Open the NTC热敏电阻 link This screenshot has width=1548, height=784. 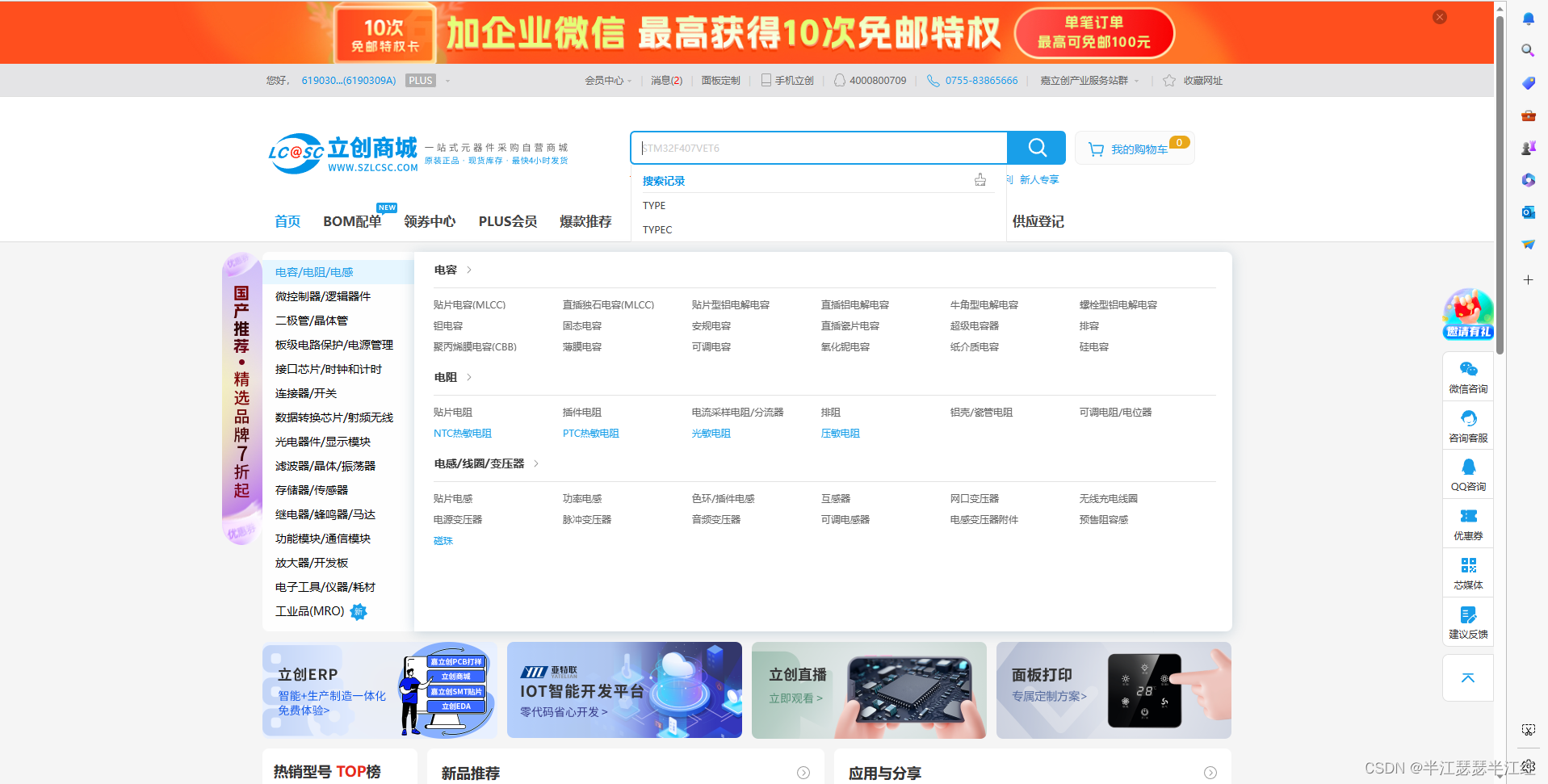point(463,433)
